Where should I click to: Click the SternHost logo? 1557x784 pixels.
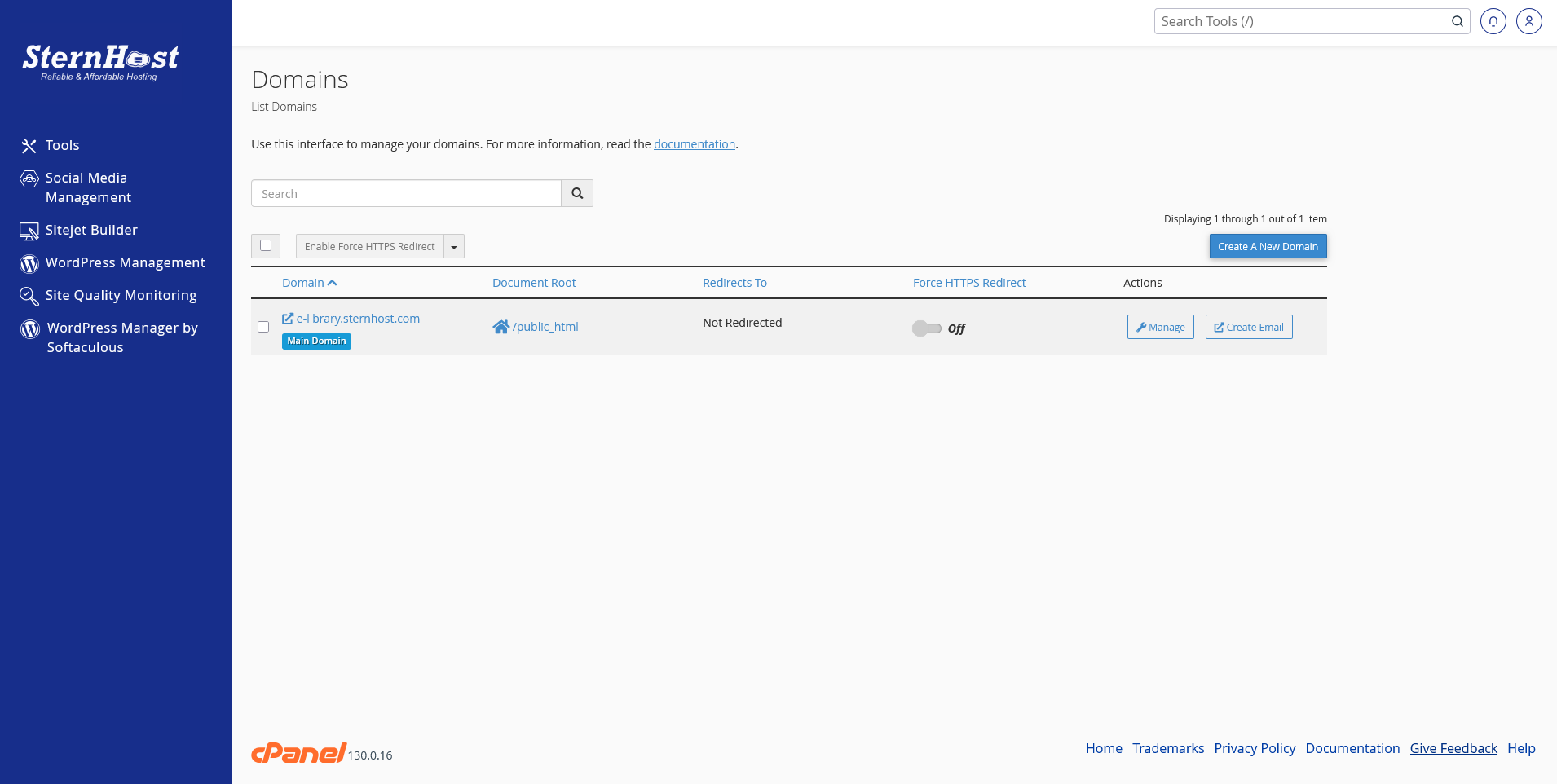tap(100, 62)
